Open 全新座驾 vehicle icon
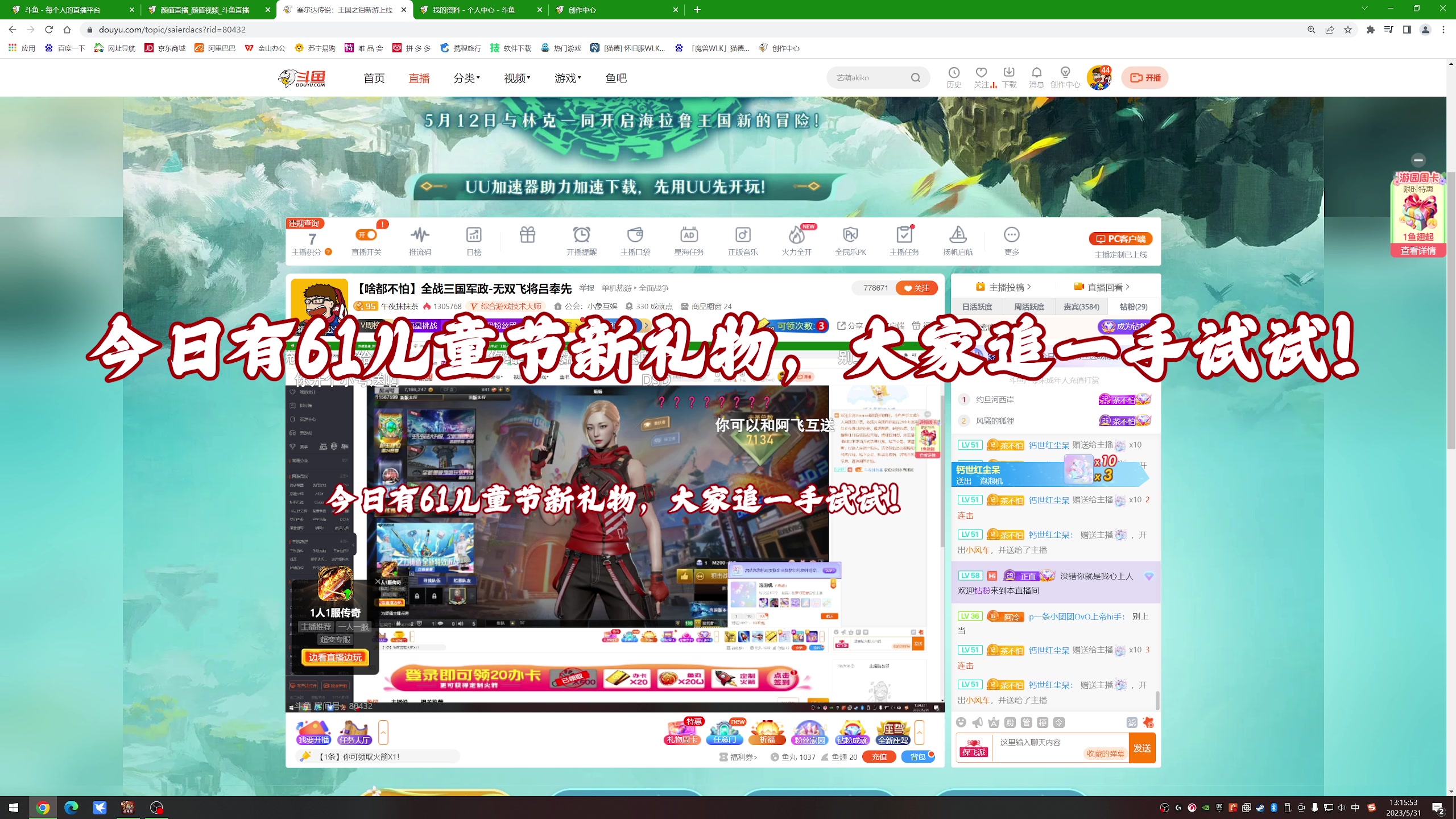 coord(893,733)
